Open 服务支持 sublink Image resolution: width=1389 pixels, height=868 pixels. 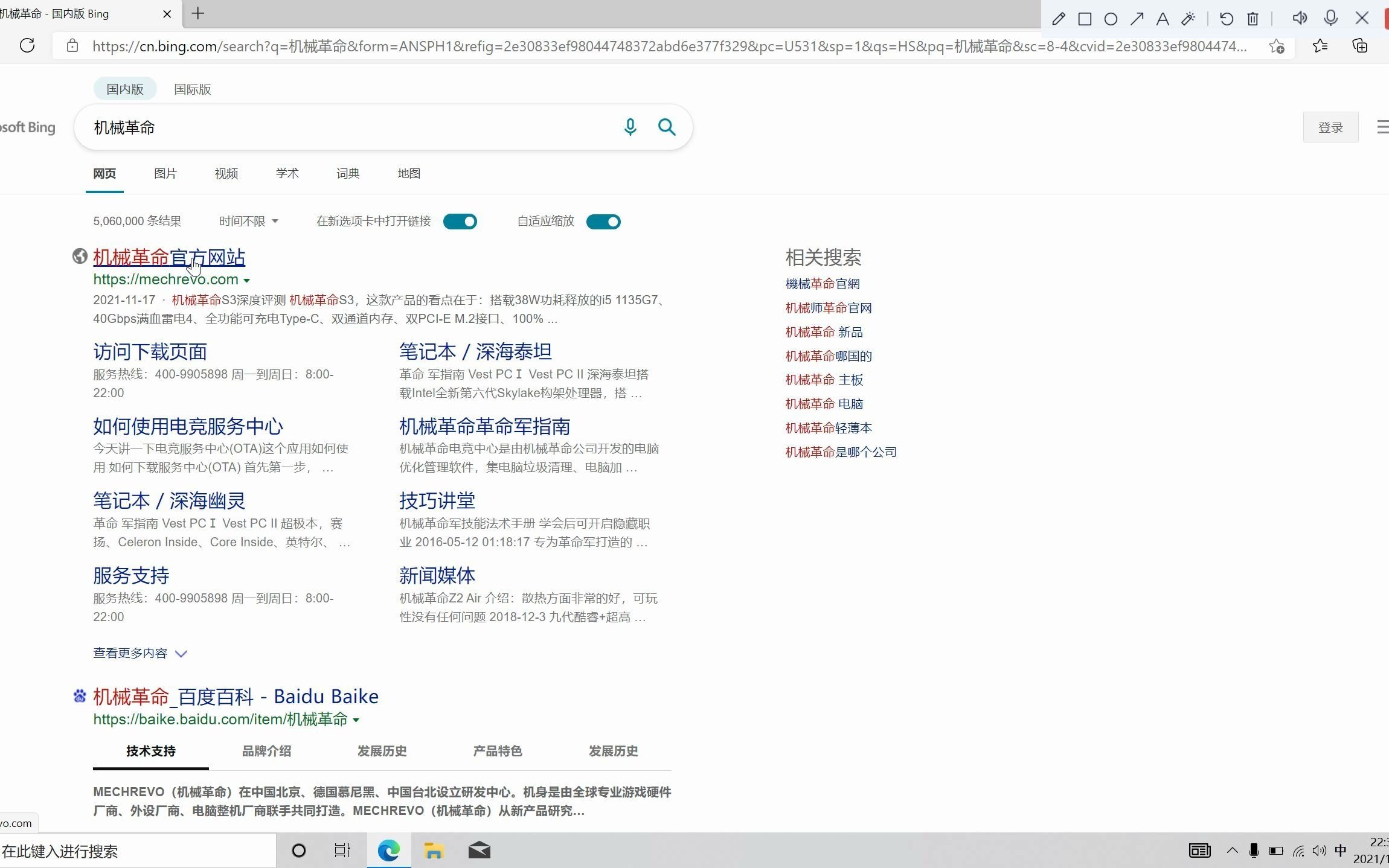tap(131, 575)
